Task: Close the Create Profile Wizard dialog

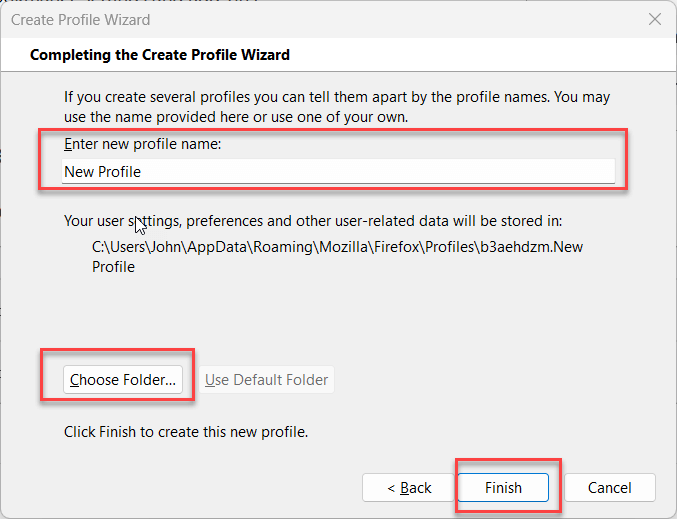Action: click(655, 19)
